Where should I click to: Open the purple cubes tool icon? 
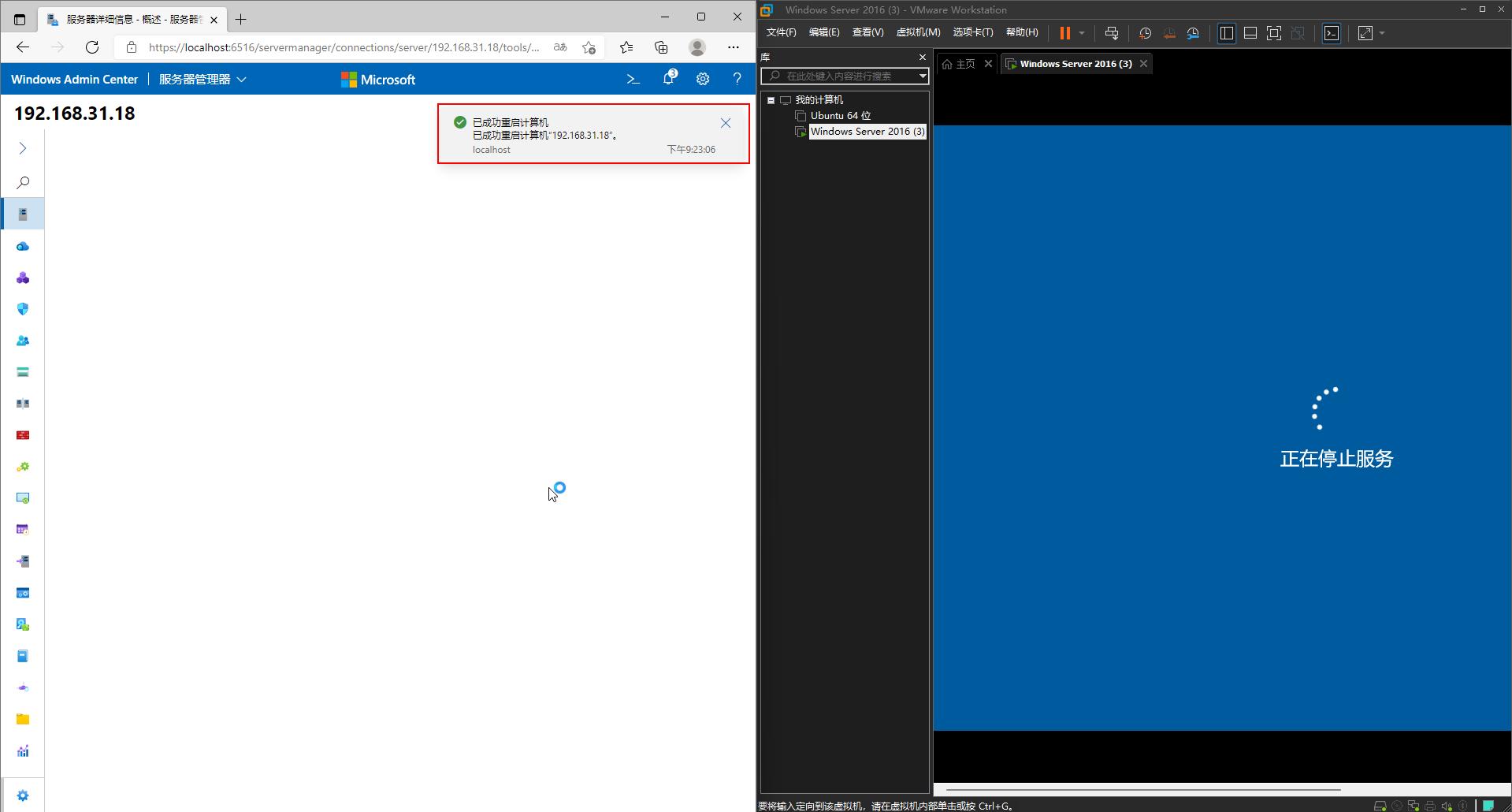coord(23,277)
